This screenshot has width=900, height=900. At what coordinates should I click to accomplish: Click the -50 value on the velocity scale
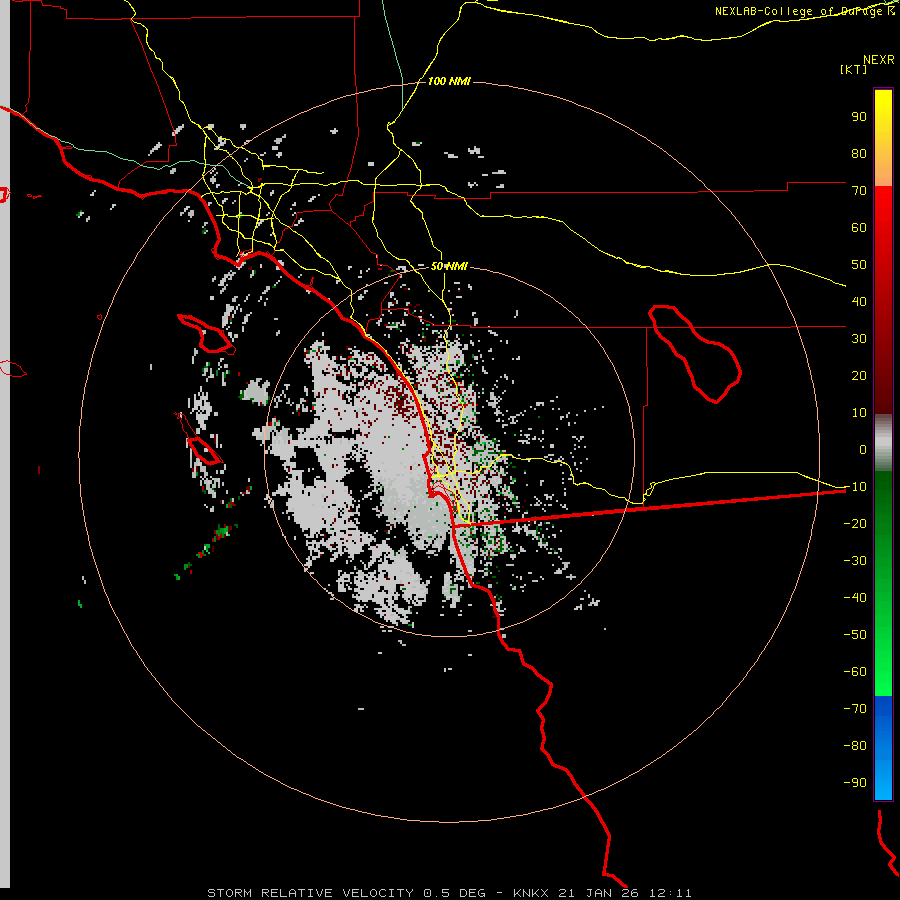click(855, 635)
